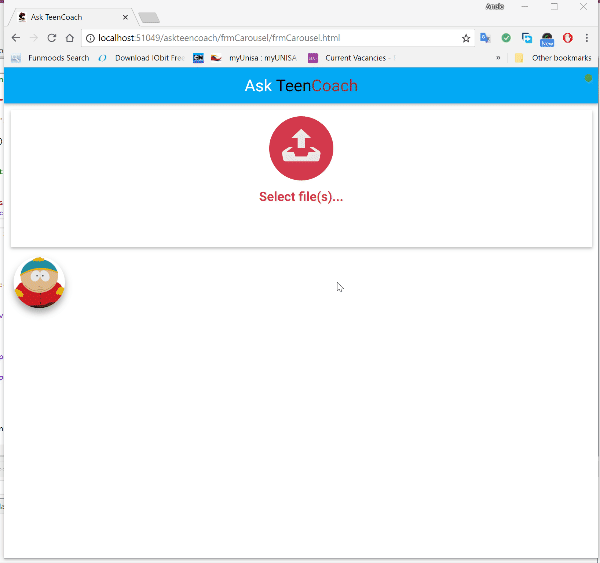This screenshot has width=600, height=563.
Task: Go back with the browser back arrow
Action: (16, 38)
